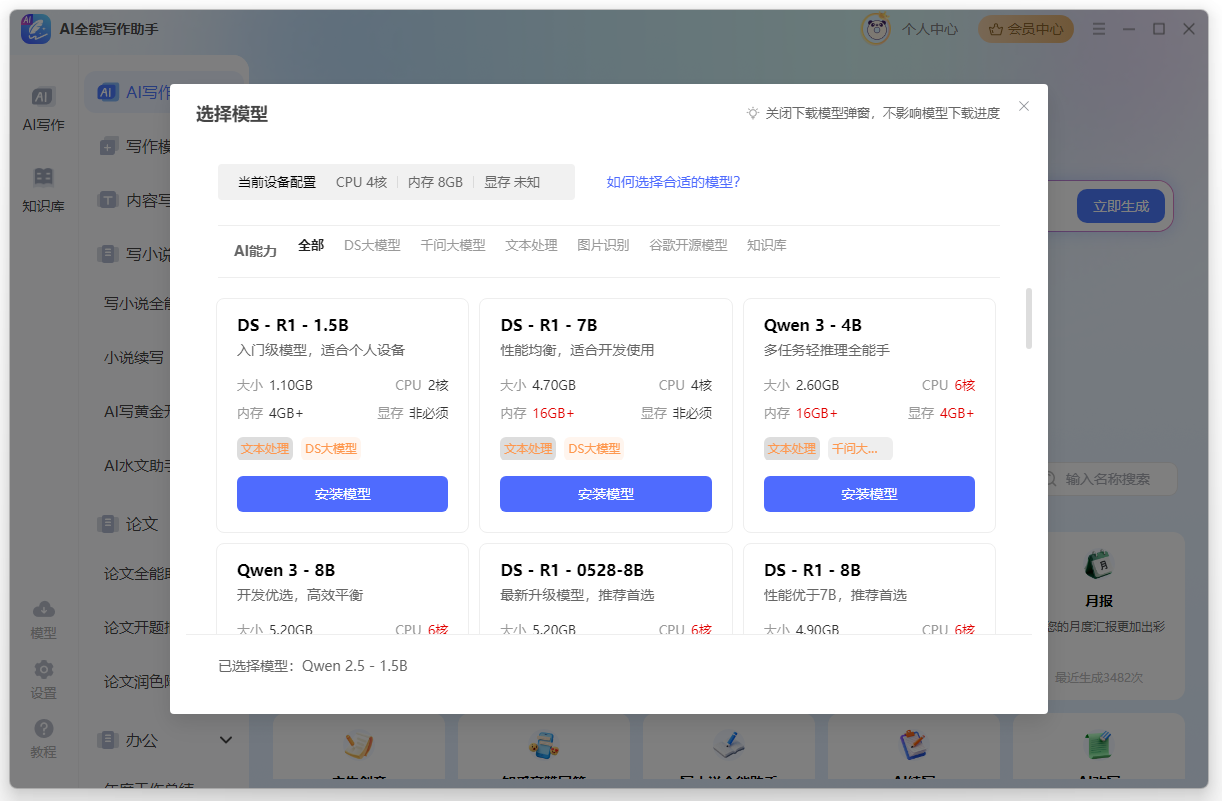The width and height of the screenshot is (1222, 801).
Task: Click the 文本处理 tag on DS - R1 - 7B card
Action: [528, 449]
